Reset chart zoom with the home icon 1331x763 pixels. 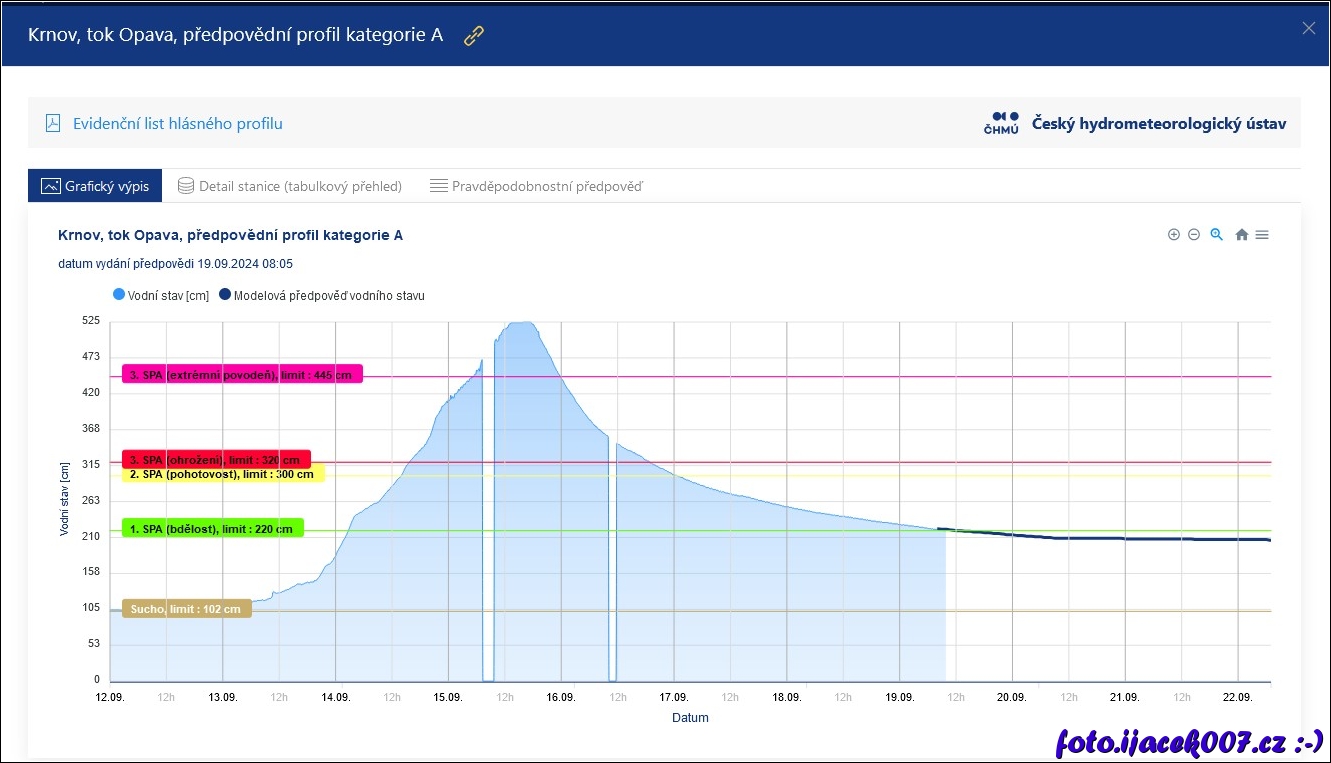1242,235
